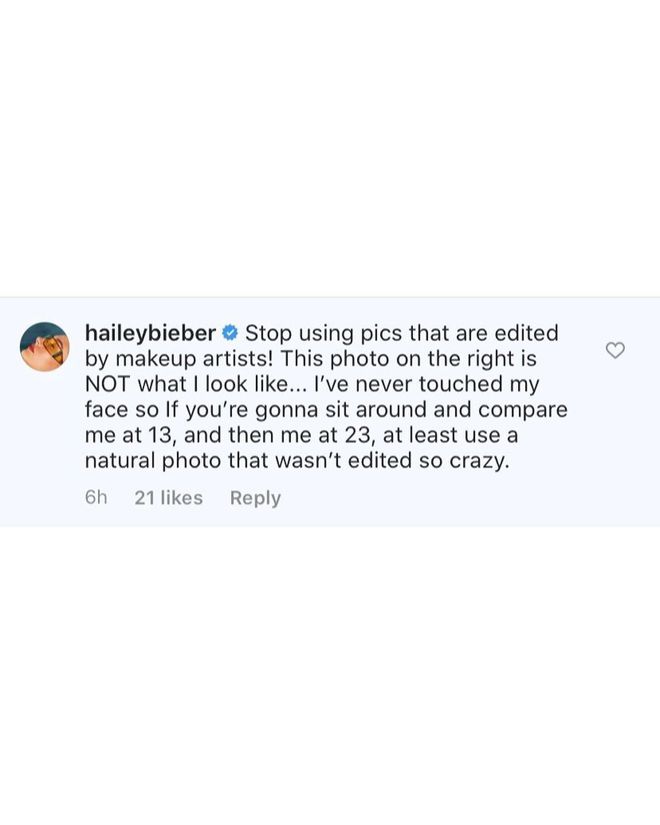Image resolution: width=660 pixels, height=825 pixels.
Task: Click the blue verified badge
Action: [230, 333]
